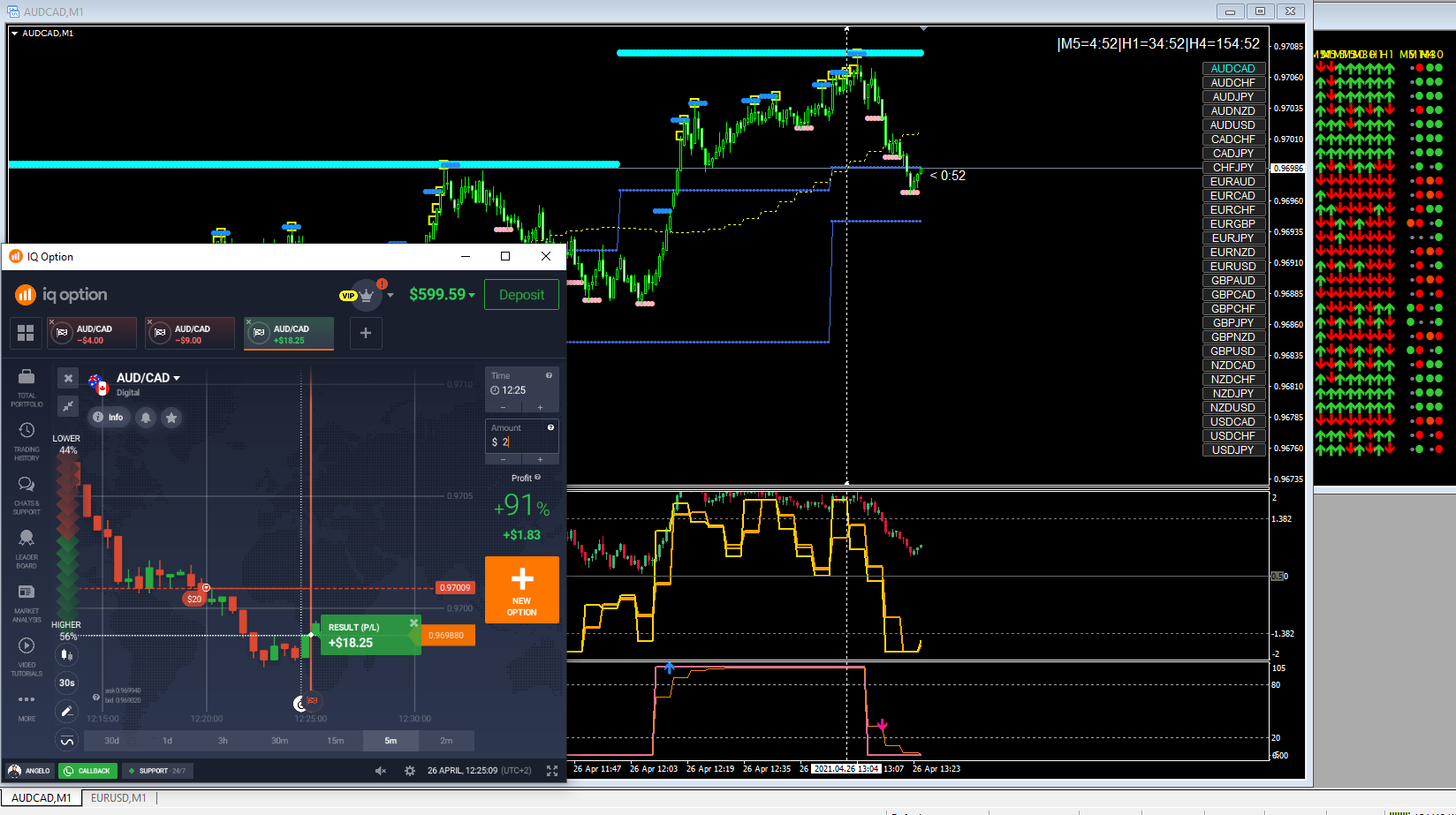Select the 30m chart range
The image size is (1456, 815).
click(279, 741)
